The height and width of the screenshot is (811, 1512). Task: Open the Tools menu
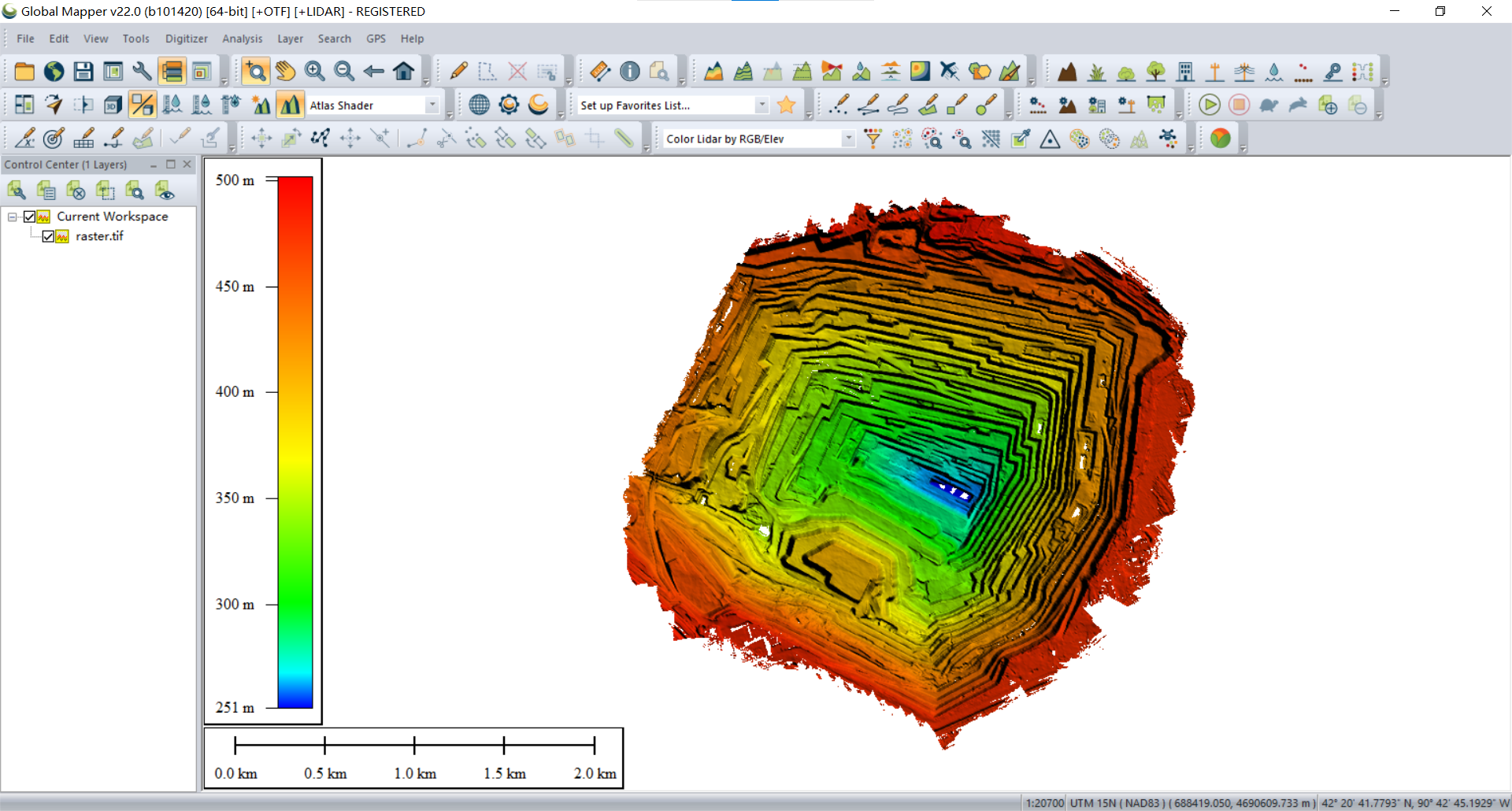[x=135, y=39]
